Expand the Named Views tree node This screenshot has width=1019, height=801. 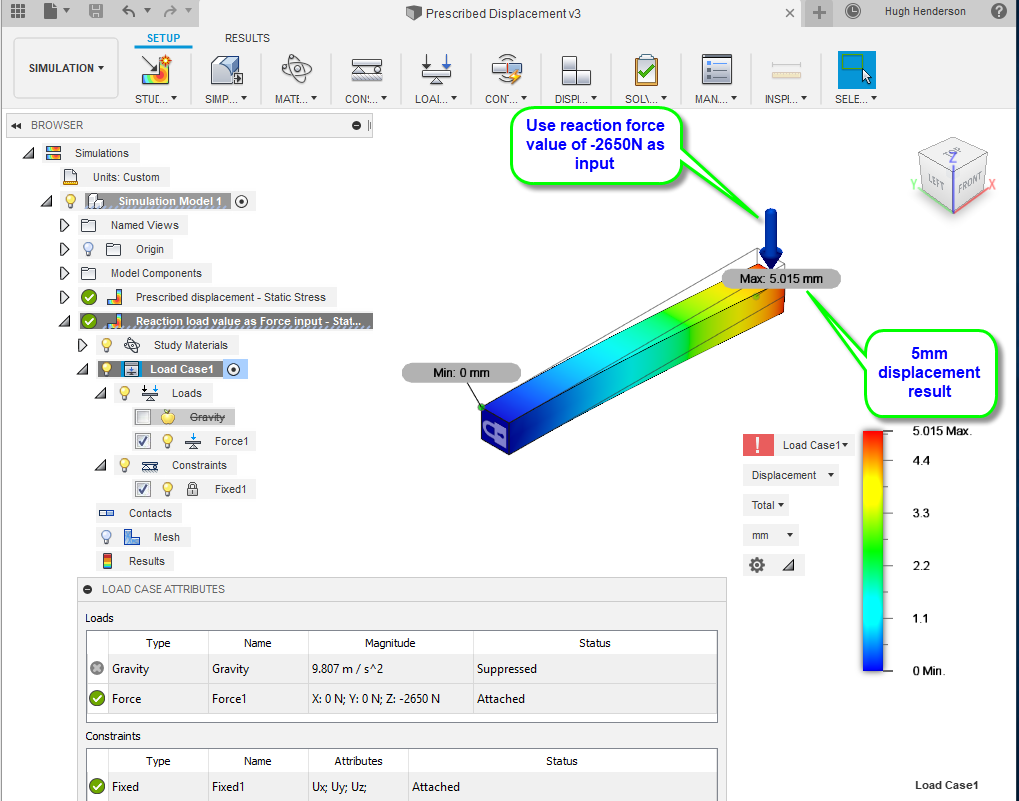pyautogui.click(x=63, y=224)
